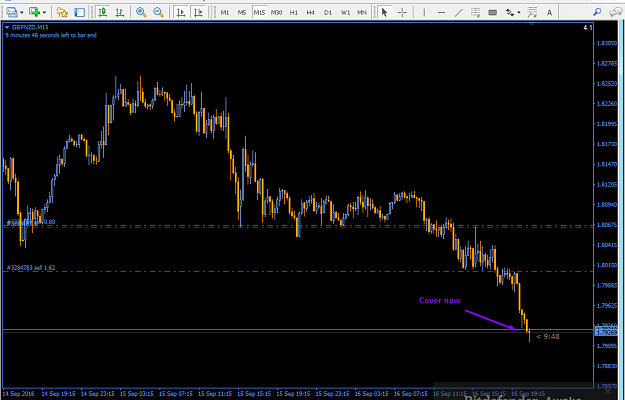Select the rectangle shape tool
Viewport: 625px width, 400px height.
(x=493, y=12)
